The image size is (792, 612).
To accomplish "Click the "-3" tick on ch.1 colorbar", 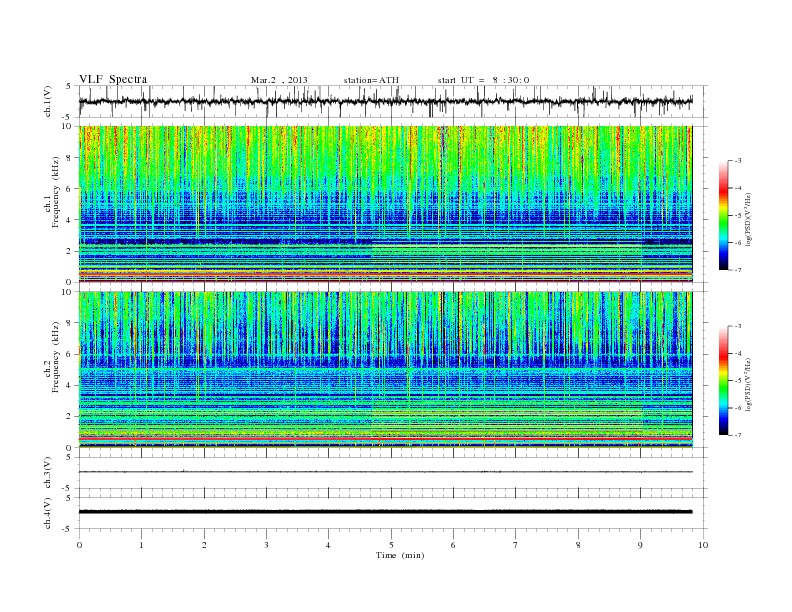I will [x=738, y=161].
